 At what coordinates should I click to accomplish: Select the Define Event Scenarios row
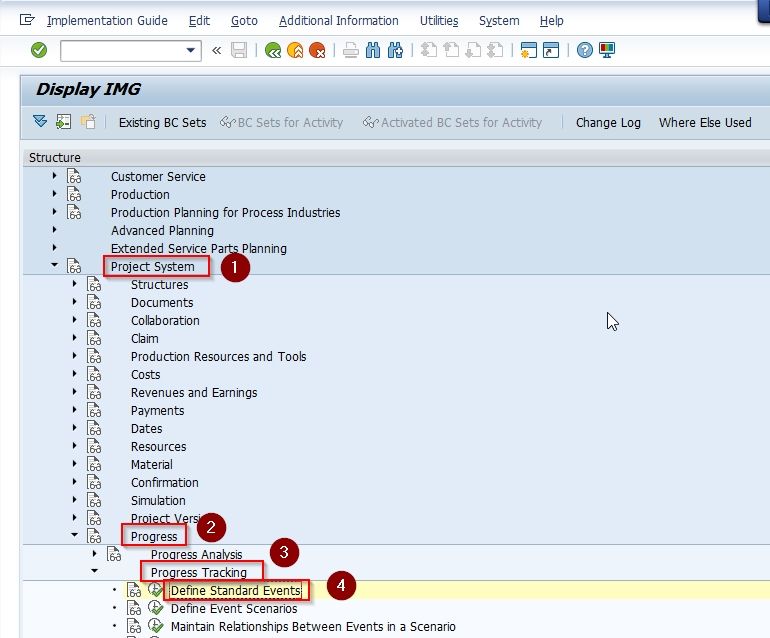click(x=234, y=609)
